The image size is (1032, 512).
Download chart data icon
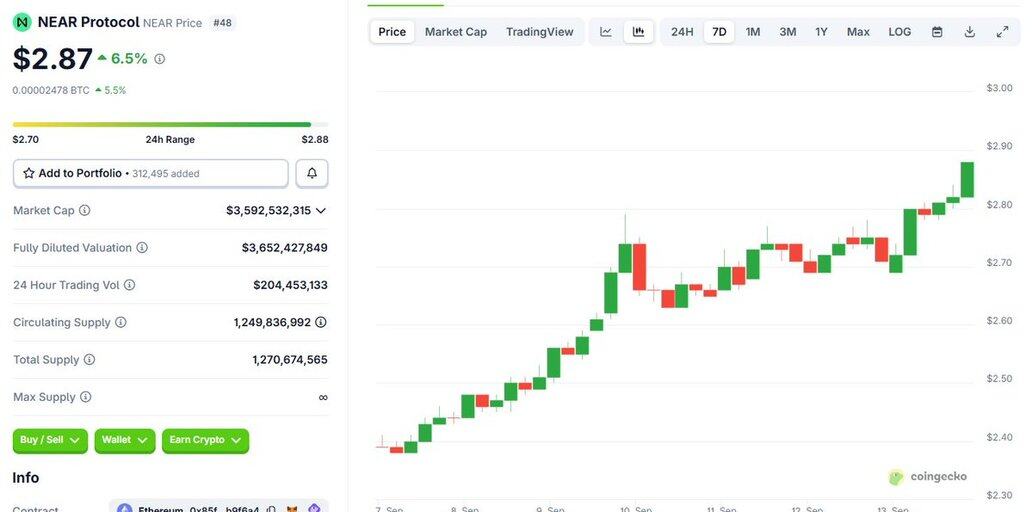pyautogui.click(x=969, y=32)
